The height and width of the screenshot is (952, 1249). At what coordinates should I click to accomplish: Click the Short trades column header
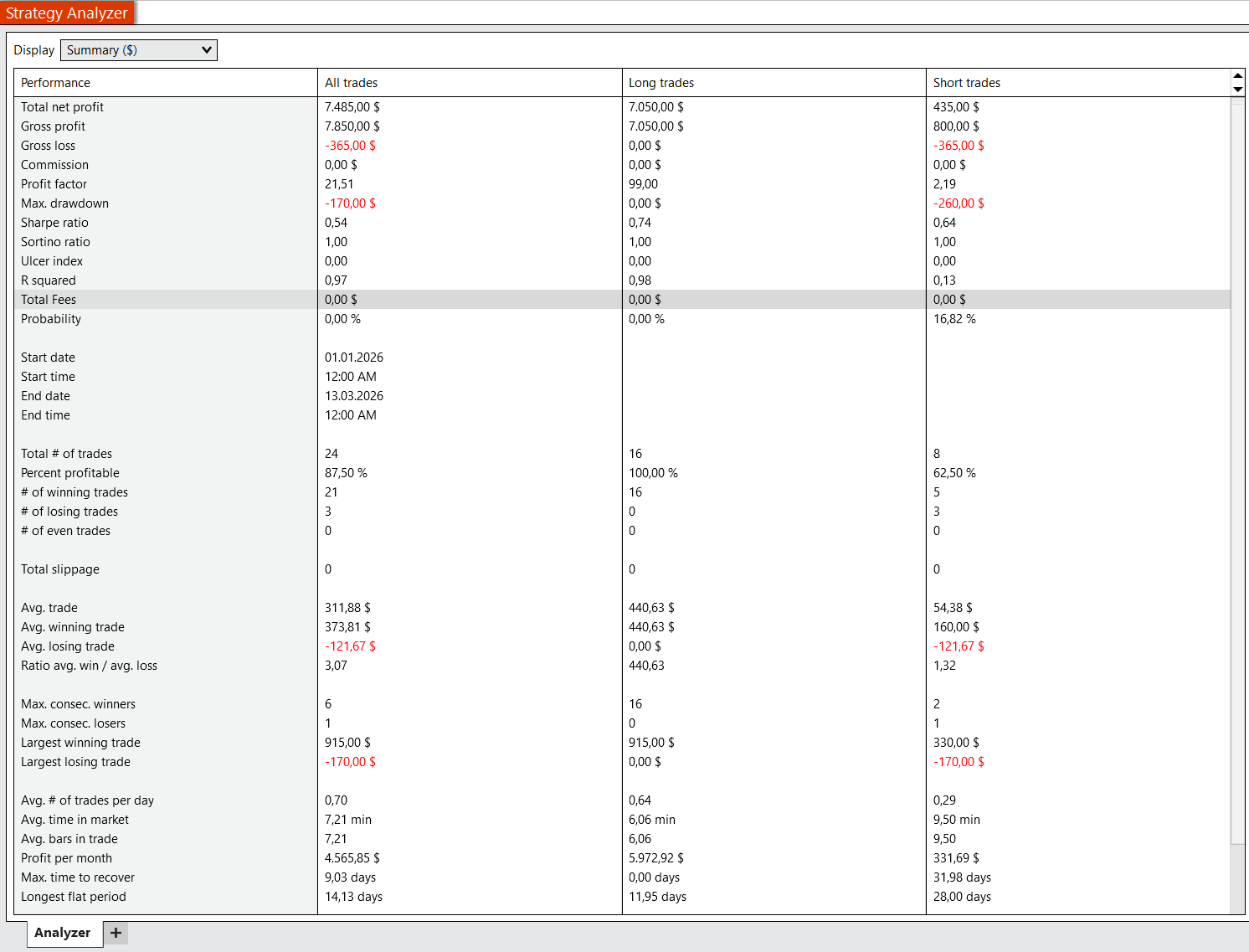click(x=966, y=83)
